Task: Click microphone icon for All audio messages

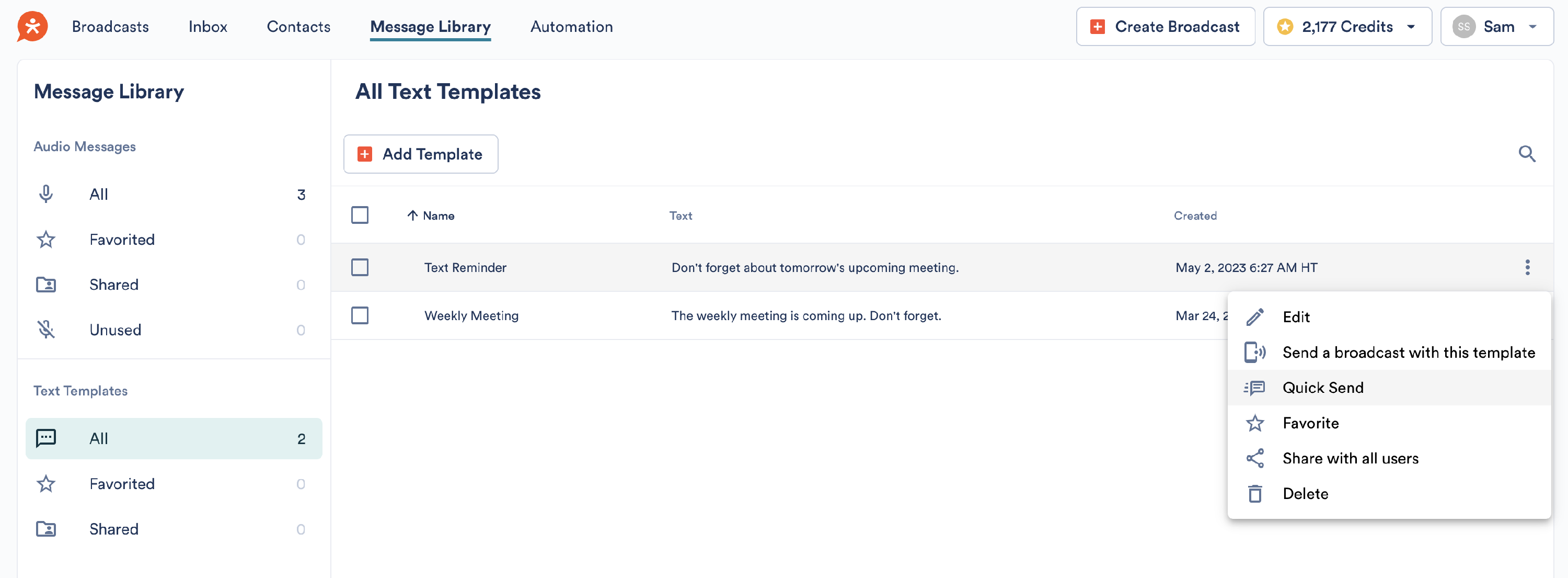Action: pyautogui.click(x=45, y=194)
